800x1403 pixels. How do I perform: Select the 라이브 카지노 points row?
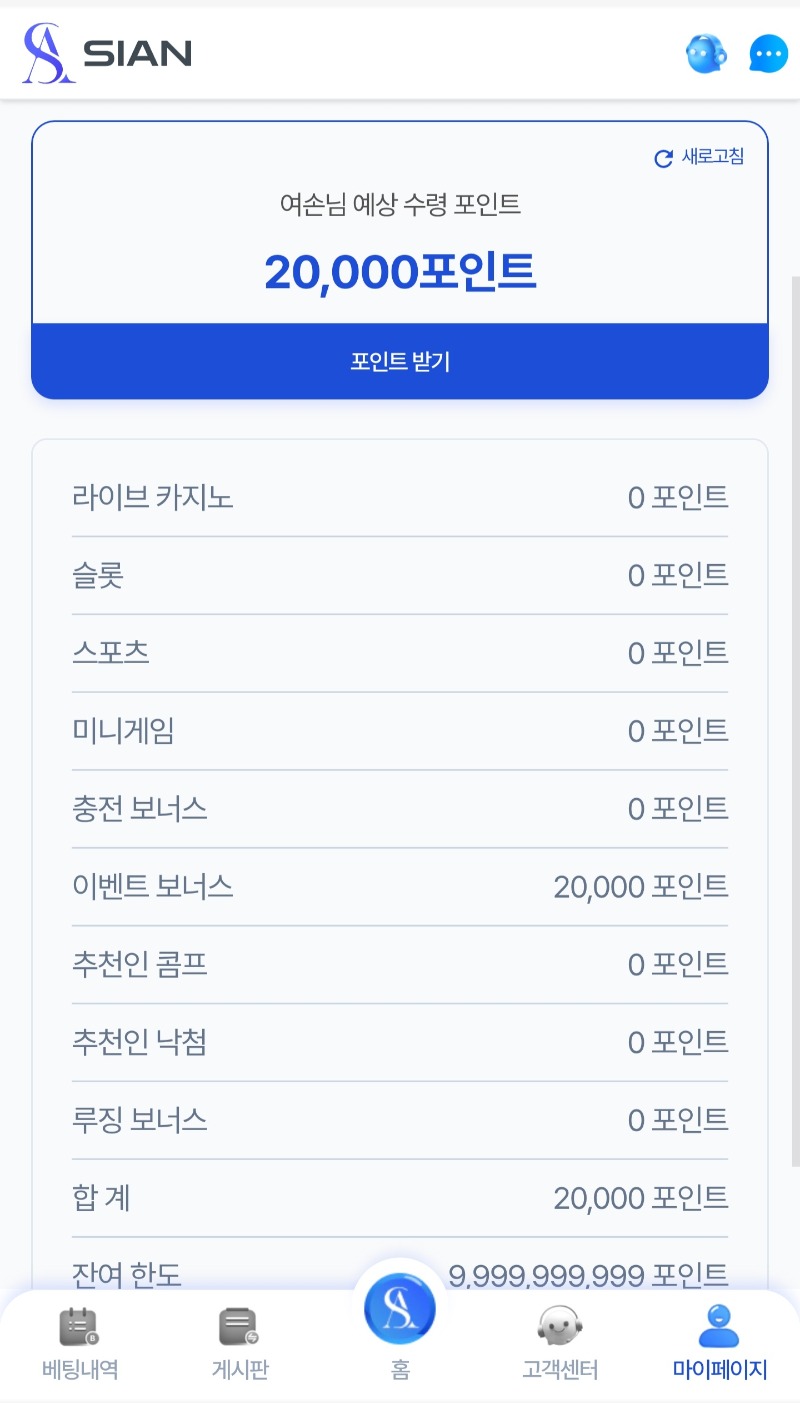tap(400, 497)
